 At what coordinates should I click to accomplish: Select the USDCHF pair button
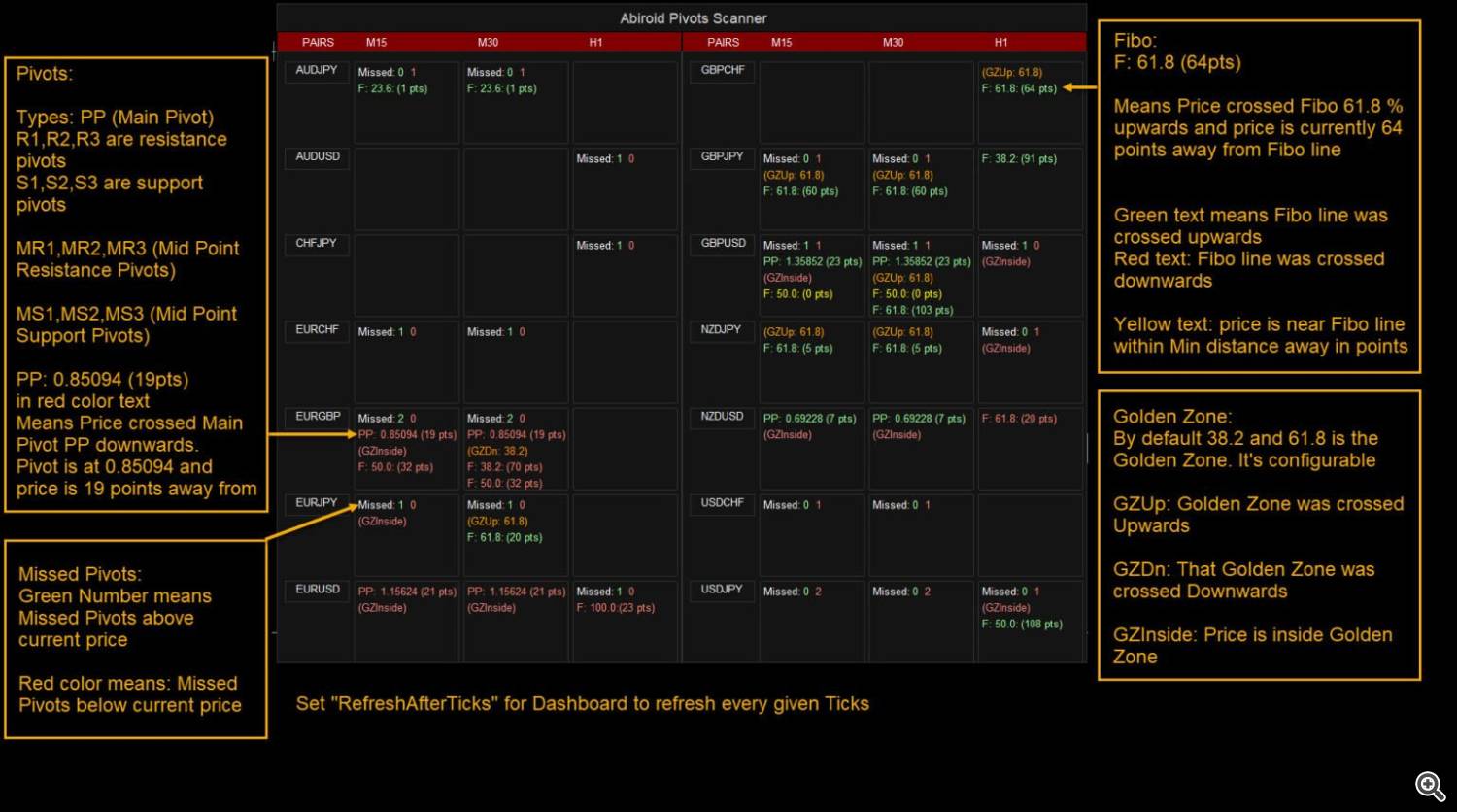722,503
